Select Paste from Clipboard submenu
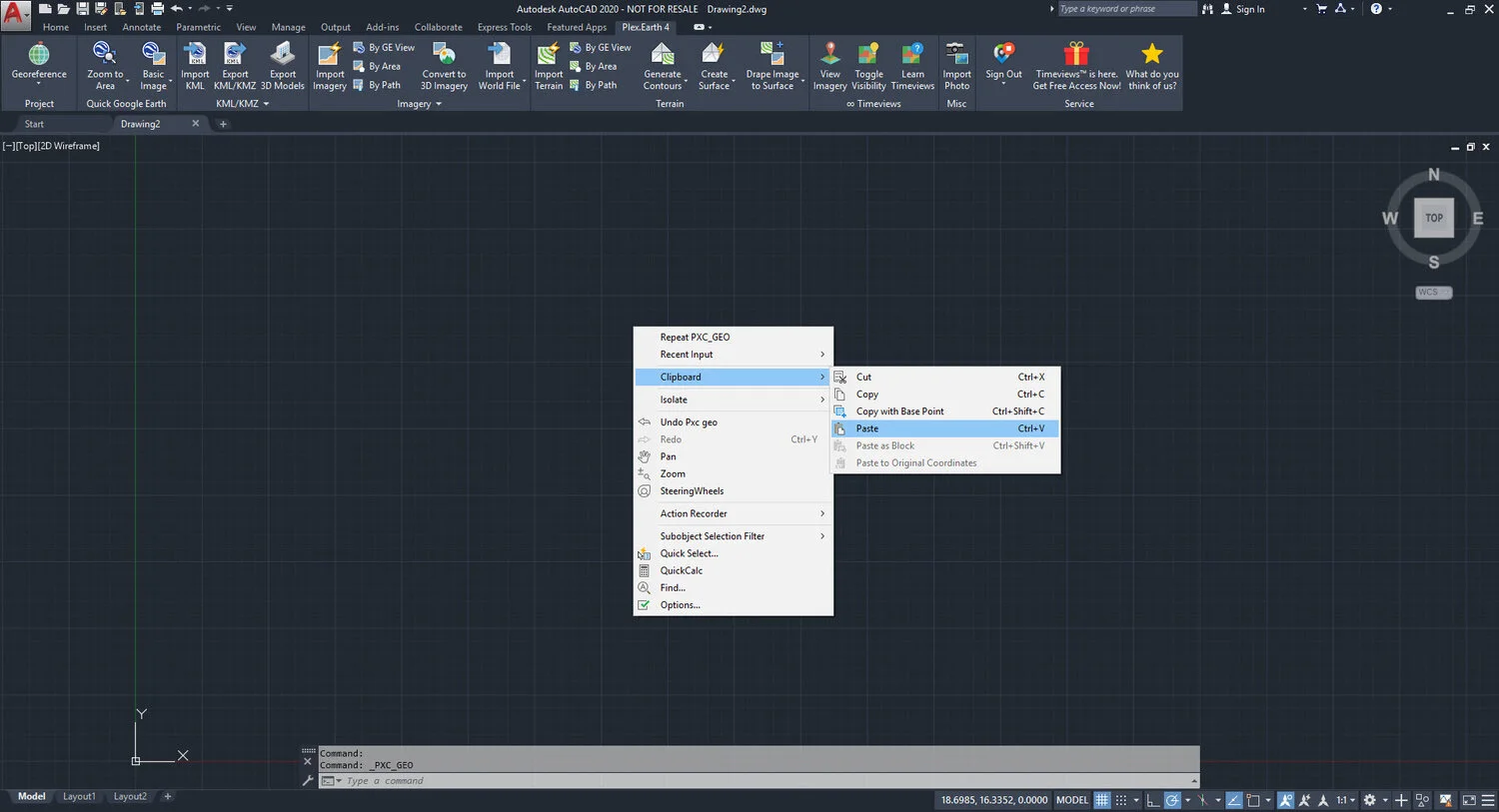Image resolution: width=1499 pixels, height=812 pixels. click(x=946, y=428)
